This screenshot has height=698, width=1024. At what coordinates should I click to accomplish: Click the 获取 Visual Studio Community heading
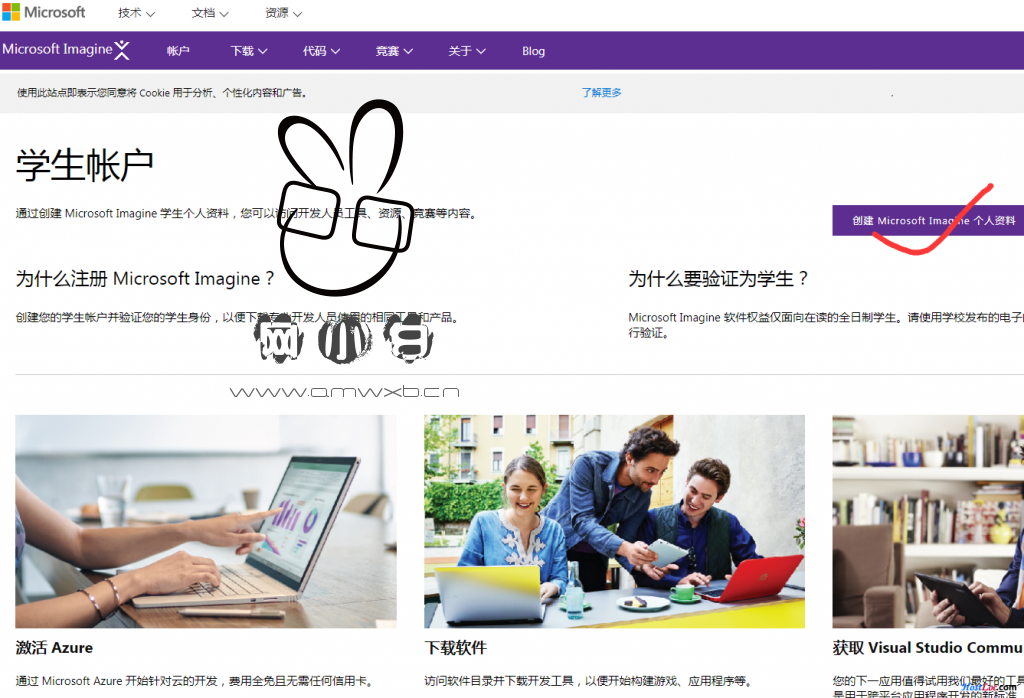click(927, 647)
